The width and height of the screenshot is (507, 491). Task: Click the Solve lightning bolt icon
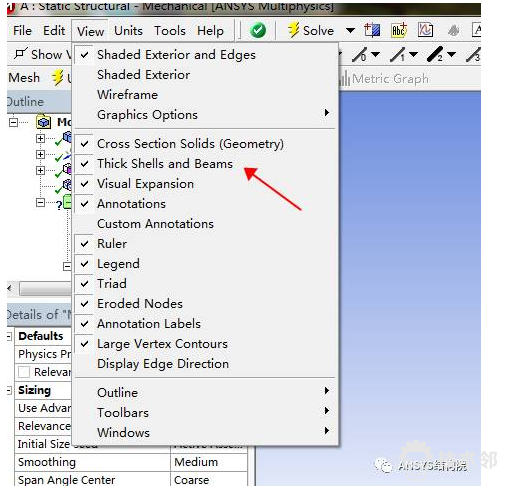click(x=294, y=30)
